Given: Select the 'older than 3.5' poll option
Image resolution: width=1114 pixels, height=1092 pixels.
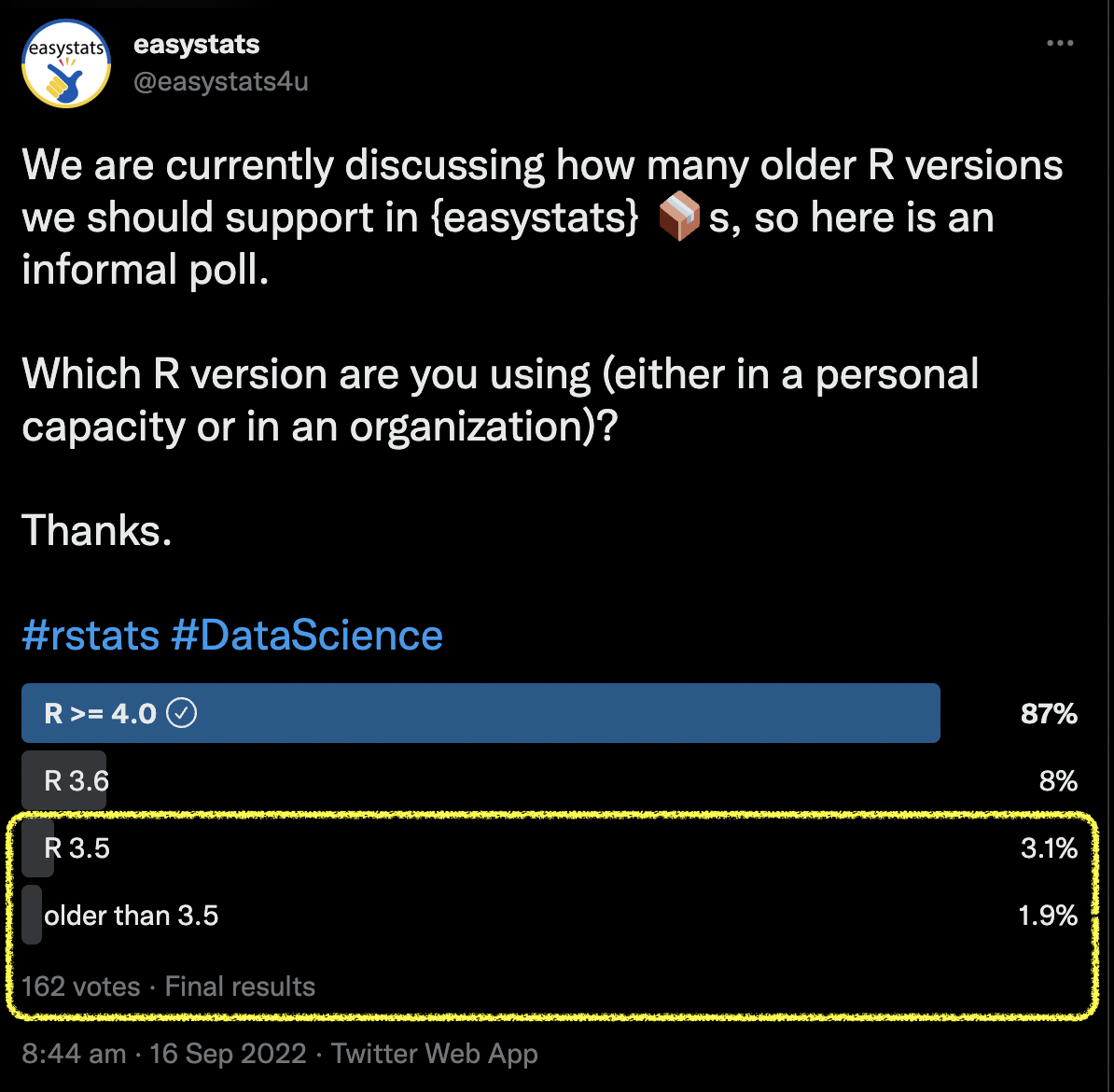Looking at the screenshot, I should pos(131,915).
